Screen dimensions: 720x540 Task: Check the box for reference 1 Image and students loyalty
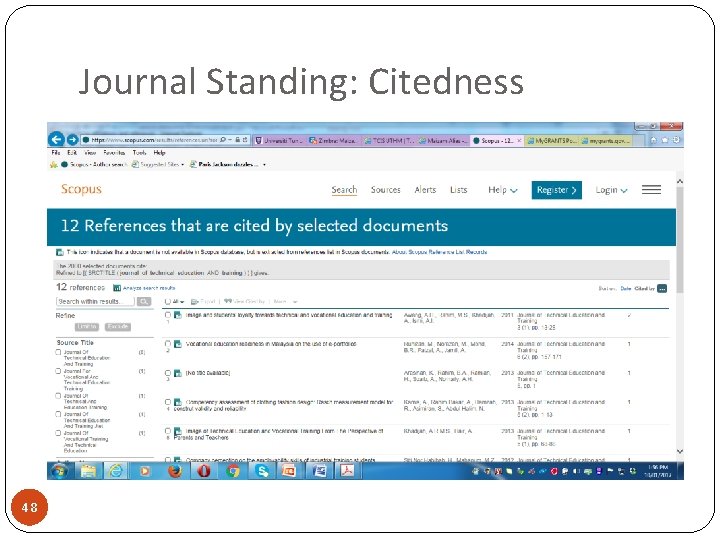(168, 315)
